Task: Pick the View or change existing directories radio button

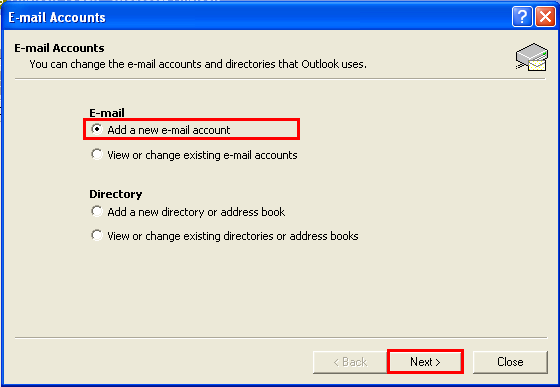Action: point(96,235)
